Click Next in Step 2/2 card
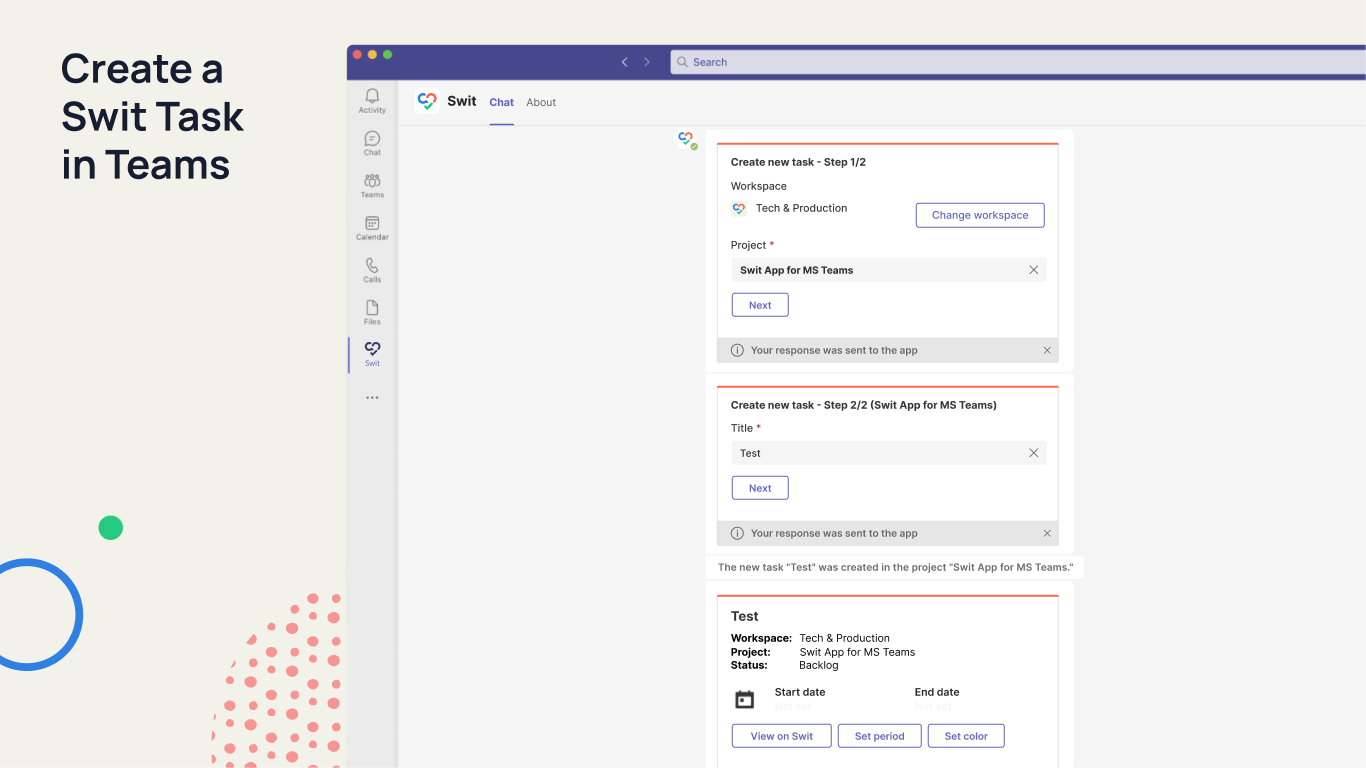1366x768 pixels. [760, 488]
